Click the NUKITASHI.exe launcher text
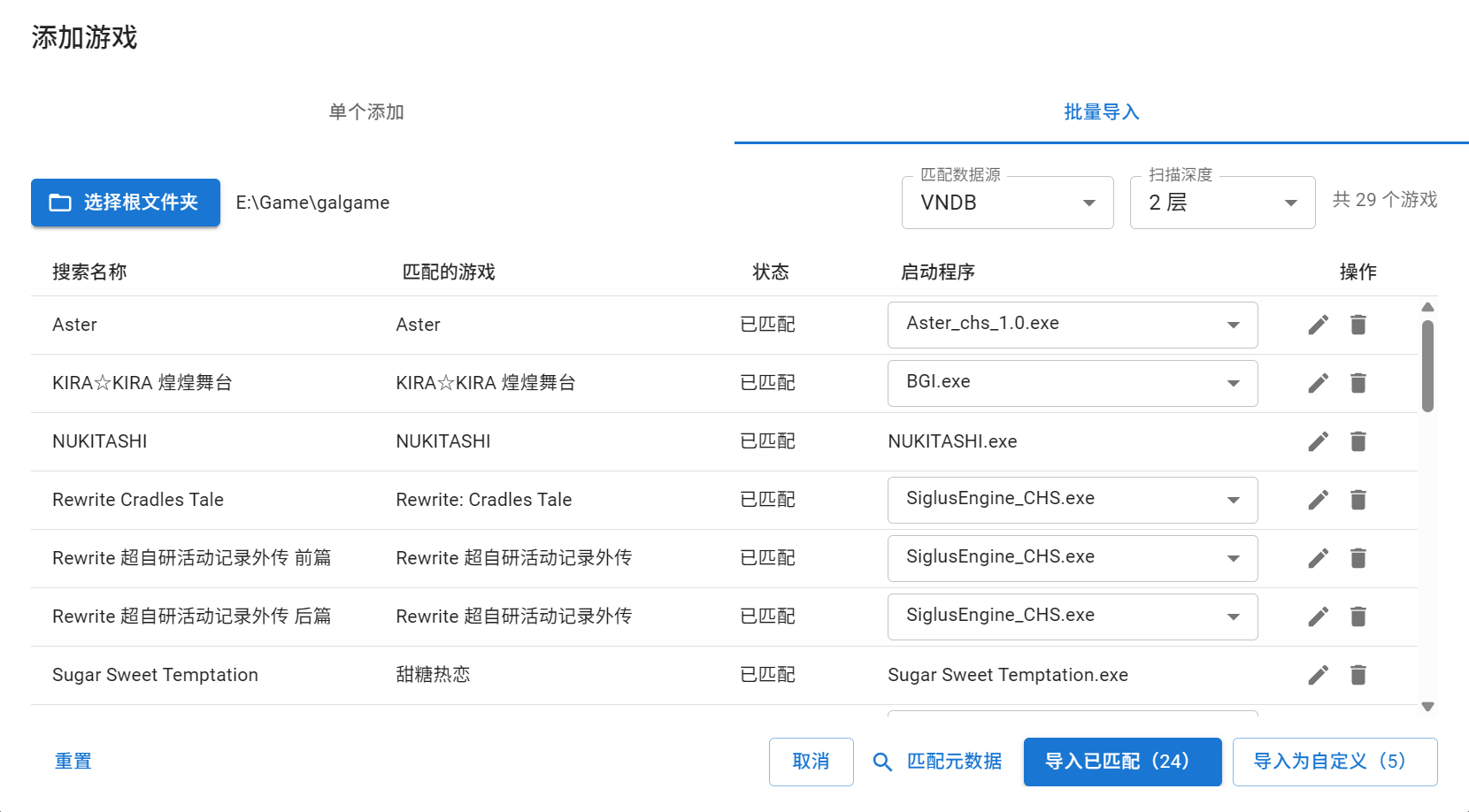 (x=952, y=441)
